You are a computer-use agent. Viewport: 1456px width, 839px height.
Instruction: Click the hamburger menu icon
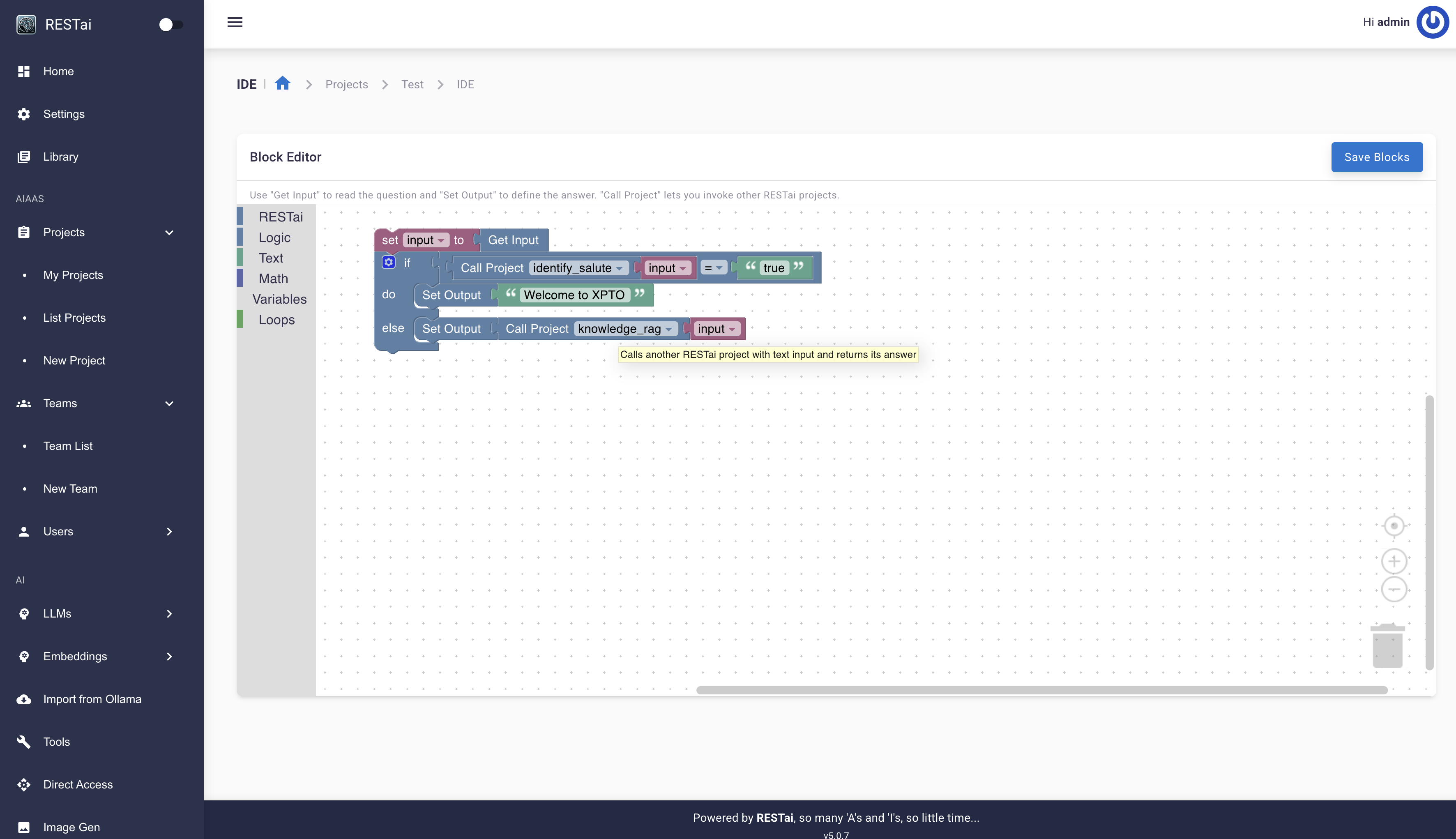(x=235, y=23)
